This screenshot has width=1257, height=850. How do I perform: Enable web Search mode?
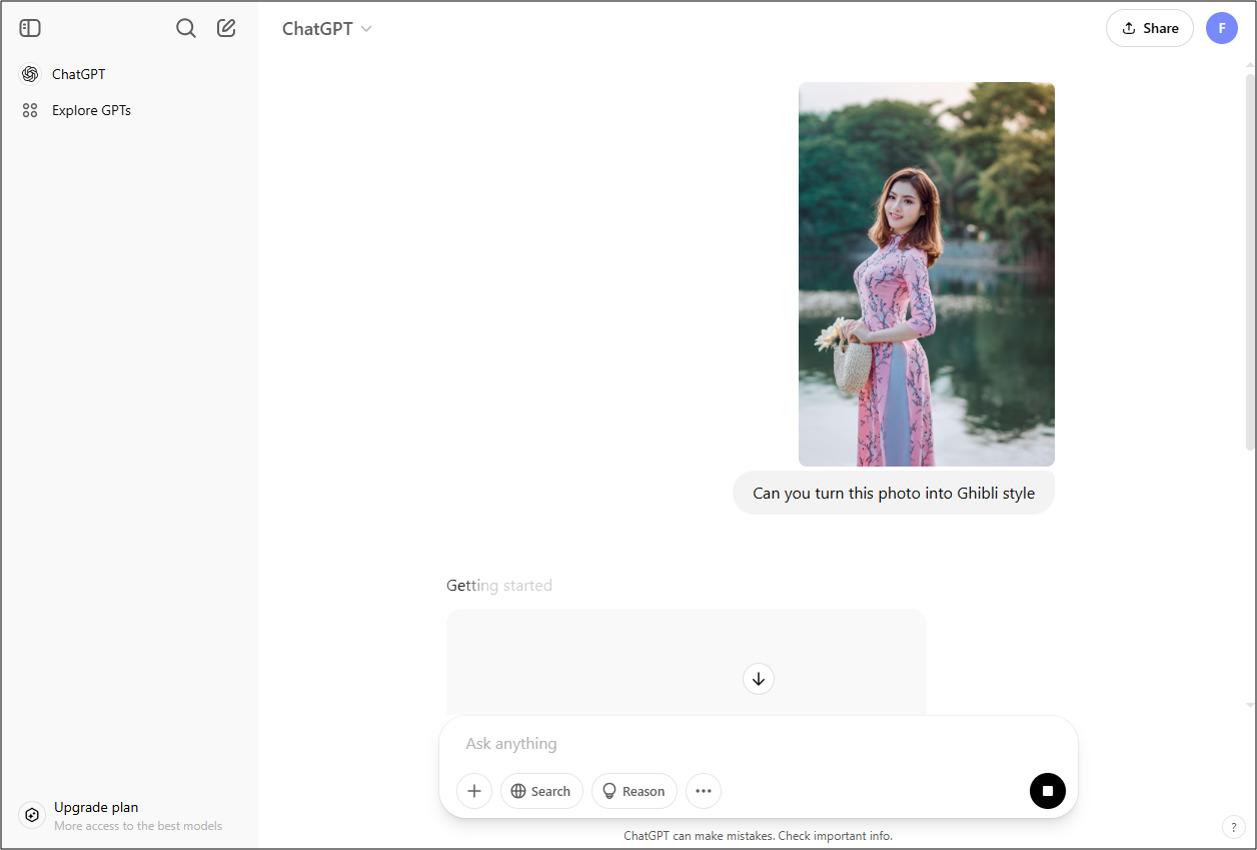541,791
